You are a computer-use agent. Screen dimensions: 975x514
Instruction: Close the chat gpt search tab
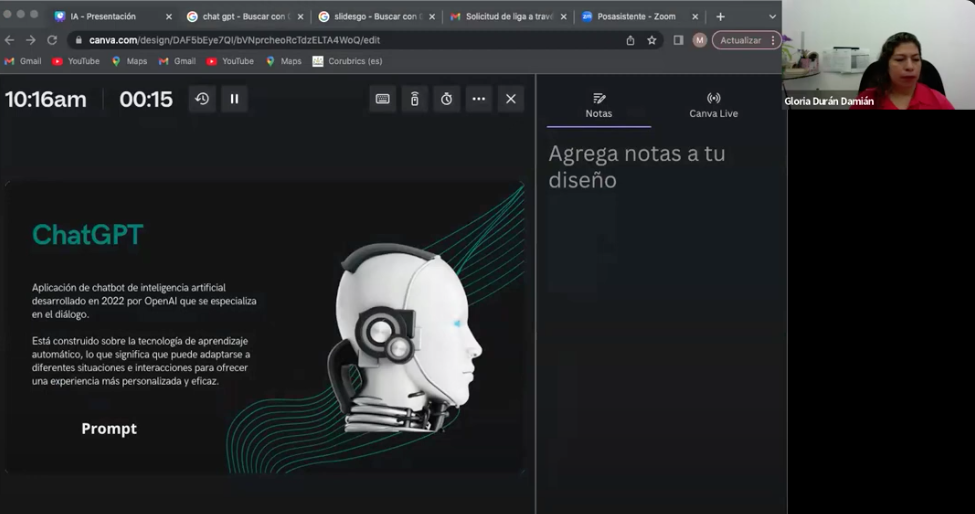point(300,17)
